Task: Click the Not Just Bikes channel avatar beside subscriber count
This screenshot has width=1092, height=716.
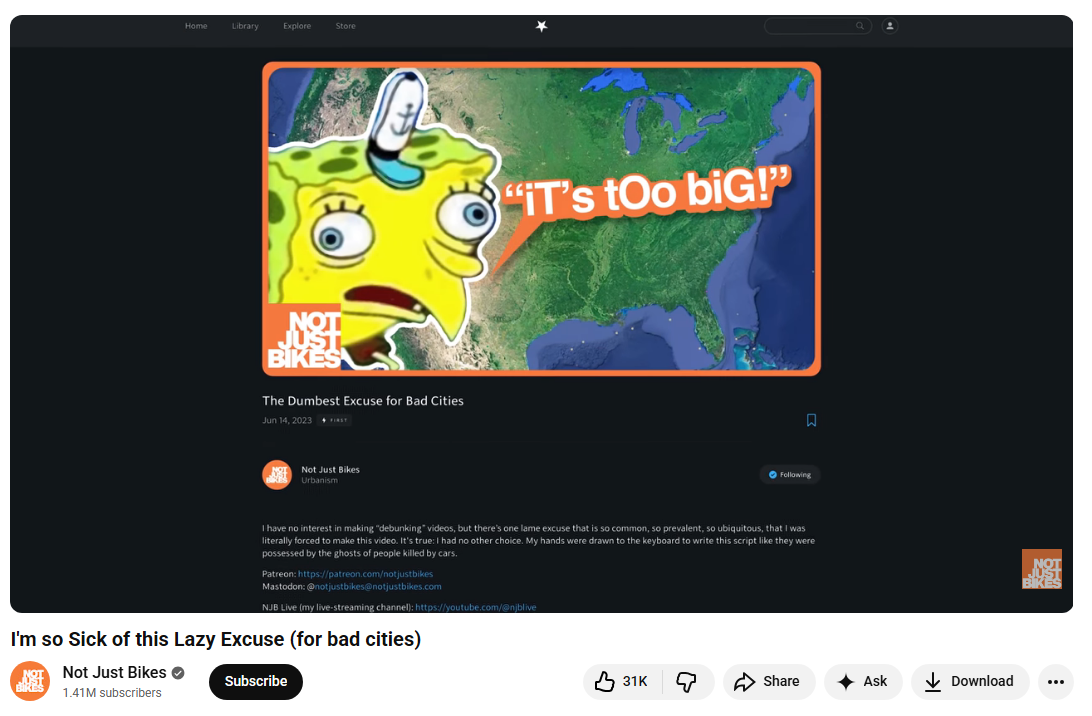Action: (30, 681)
